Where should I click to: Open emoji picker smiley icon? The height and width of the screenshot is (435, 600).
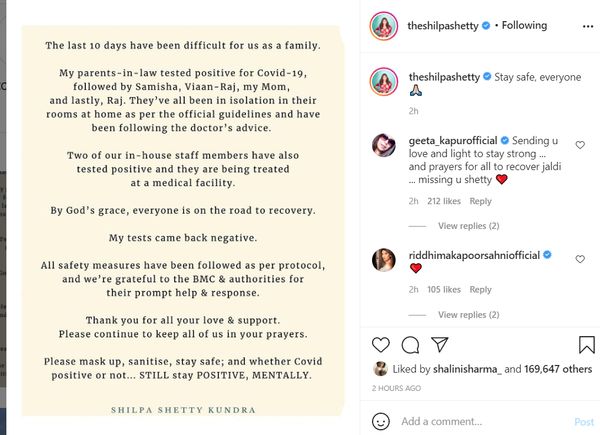tap(381, 421)
